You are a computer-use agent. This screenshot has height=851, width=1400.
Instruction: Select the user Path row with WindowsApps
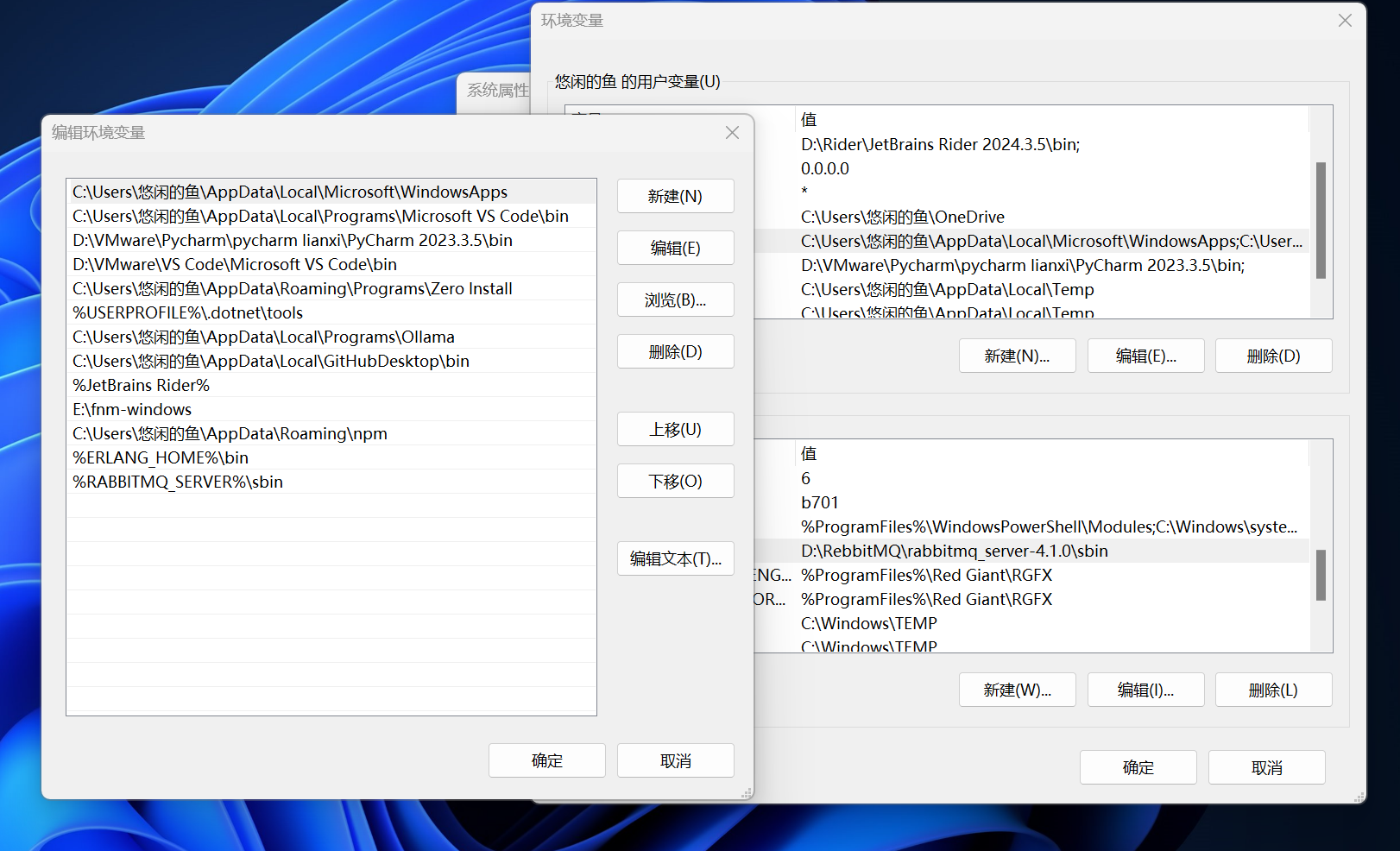(x=1031, y=241)
